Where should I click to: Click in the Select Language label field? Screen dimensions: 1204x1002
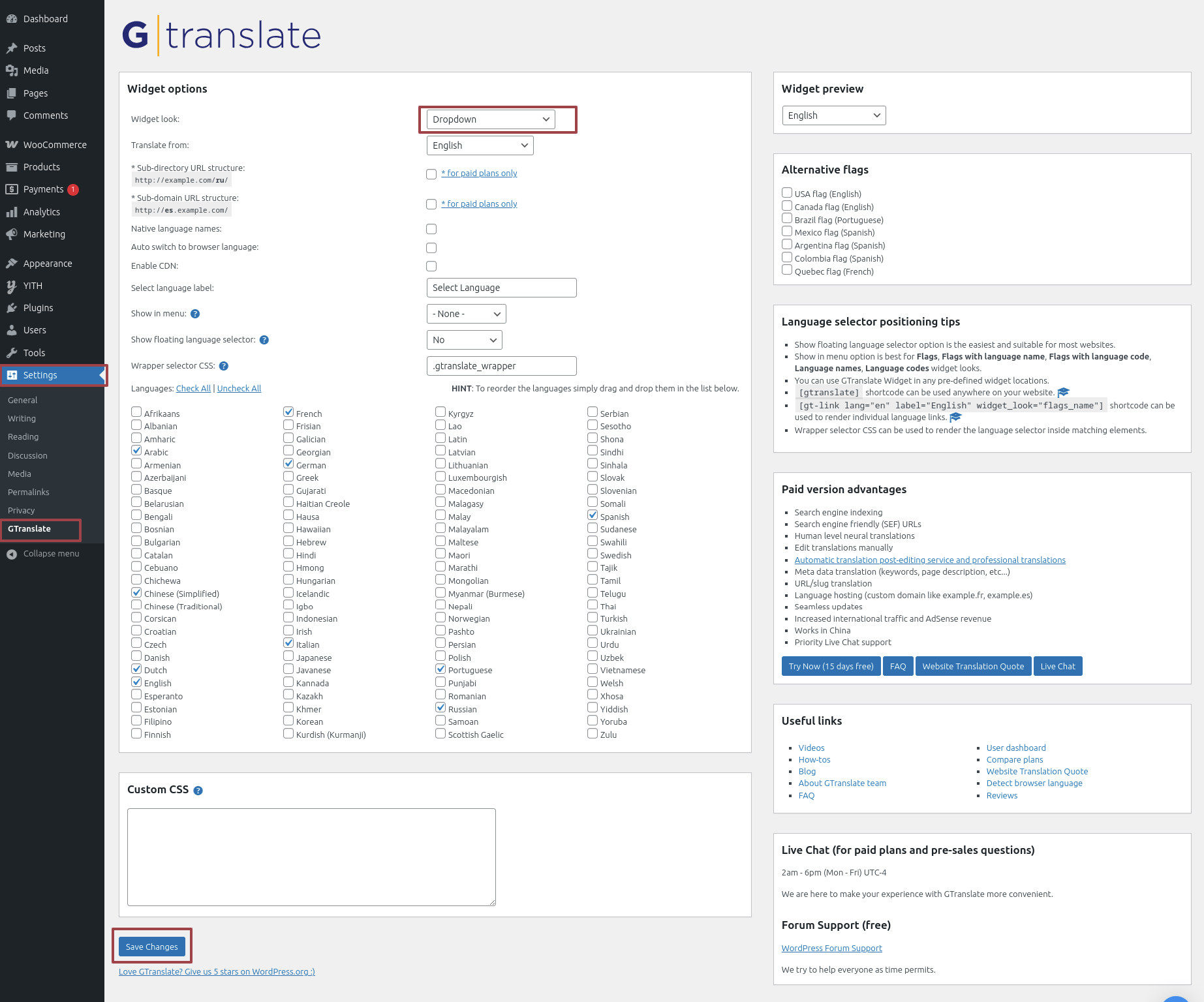coord(501,288)
